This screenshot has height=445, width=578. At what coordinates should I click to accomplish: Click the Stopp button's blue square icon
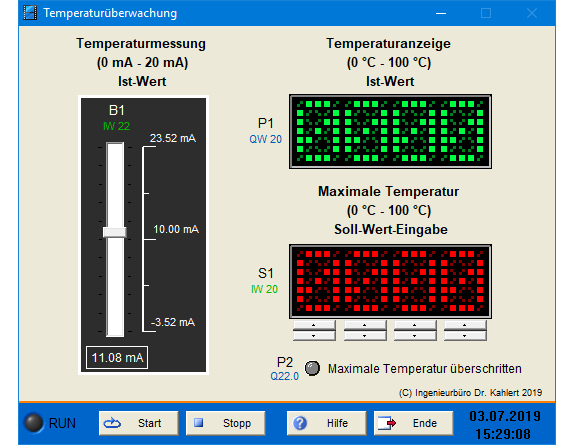pyautogui.click(x=199, y=423)
